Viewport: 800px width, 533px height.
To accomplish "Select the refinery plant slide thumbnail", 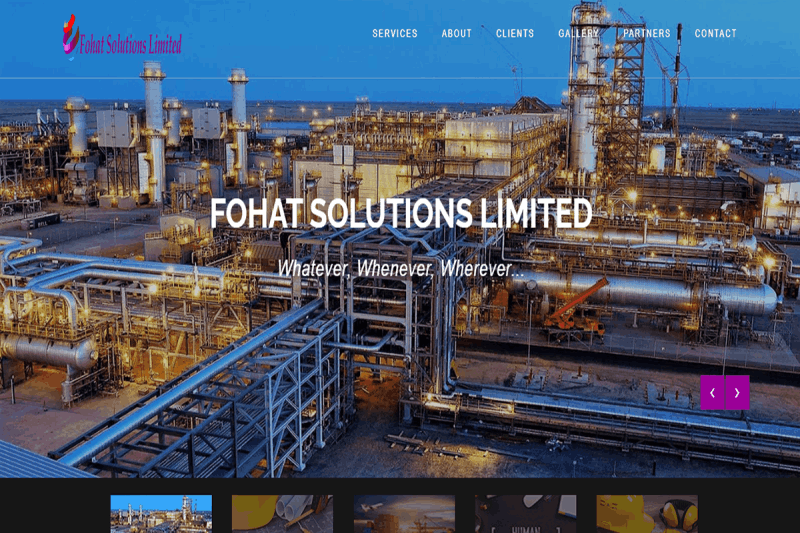I will click(161, 514).
